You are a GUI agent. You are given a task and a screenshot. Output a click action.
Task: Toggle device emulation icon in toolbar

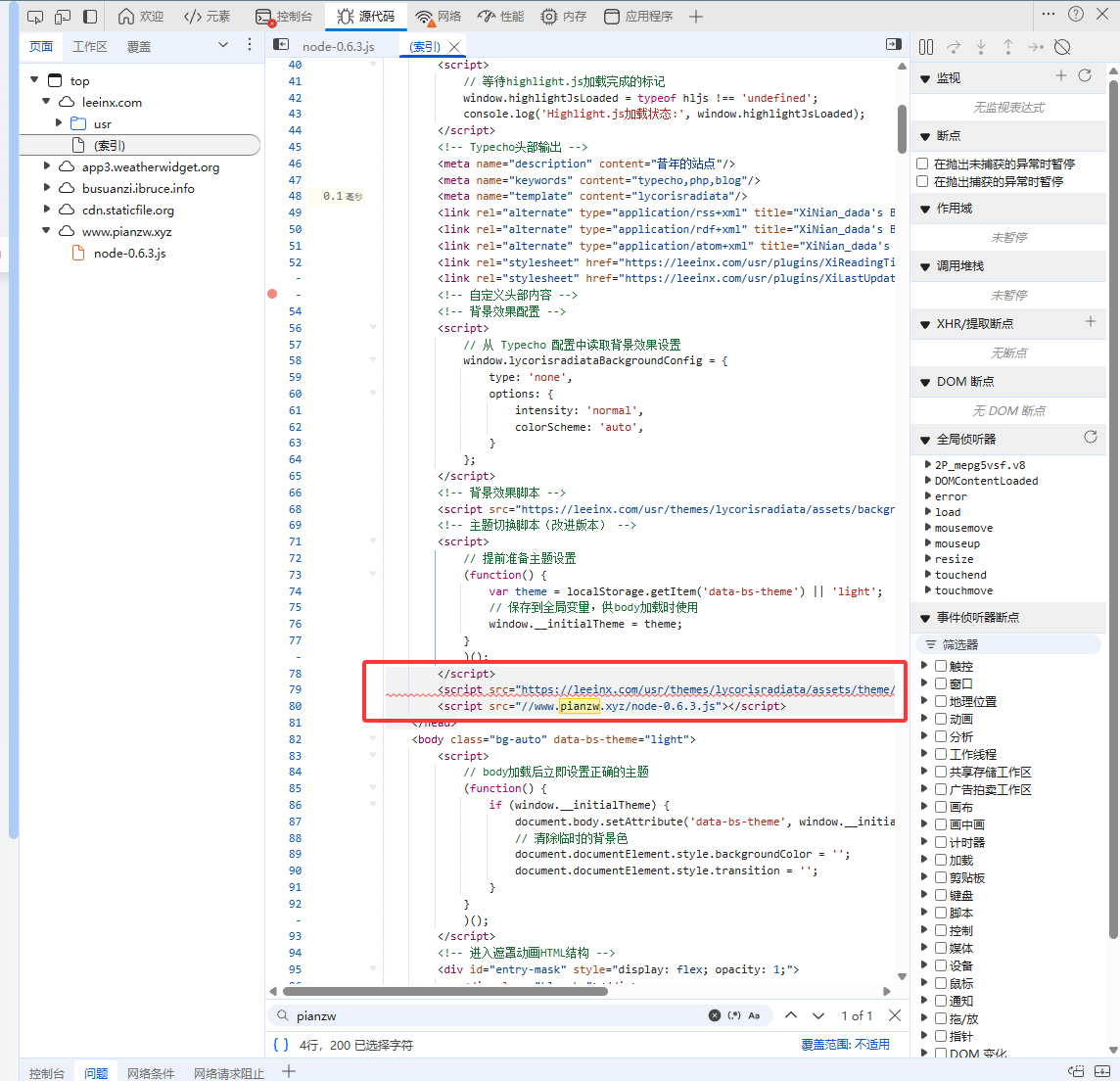(x=63, y=17)
